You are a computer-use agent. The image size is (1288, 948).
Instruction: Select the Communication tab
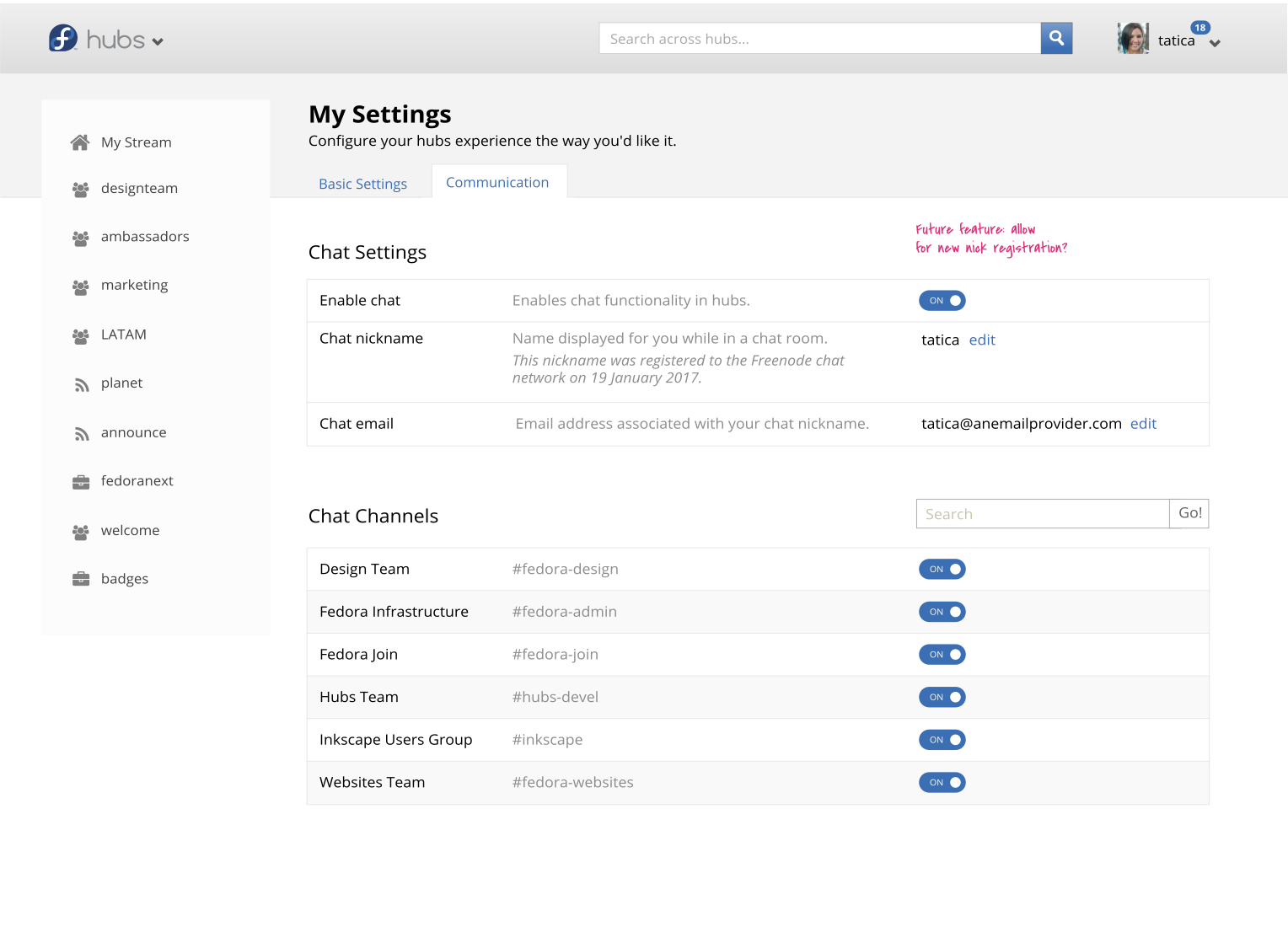(x=497, y=182)
